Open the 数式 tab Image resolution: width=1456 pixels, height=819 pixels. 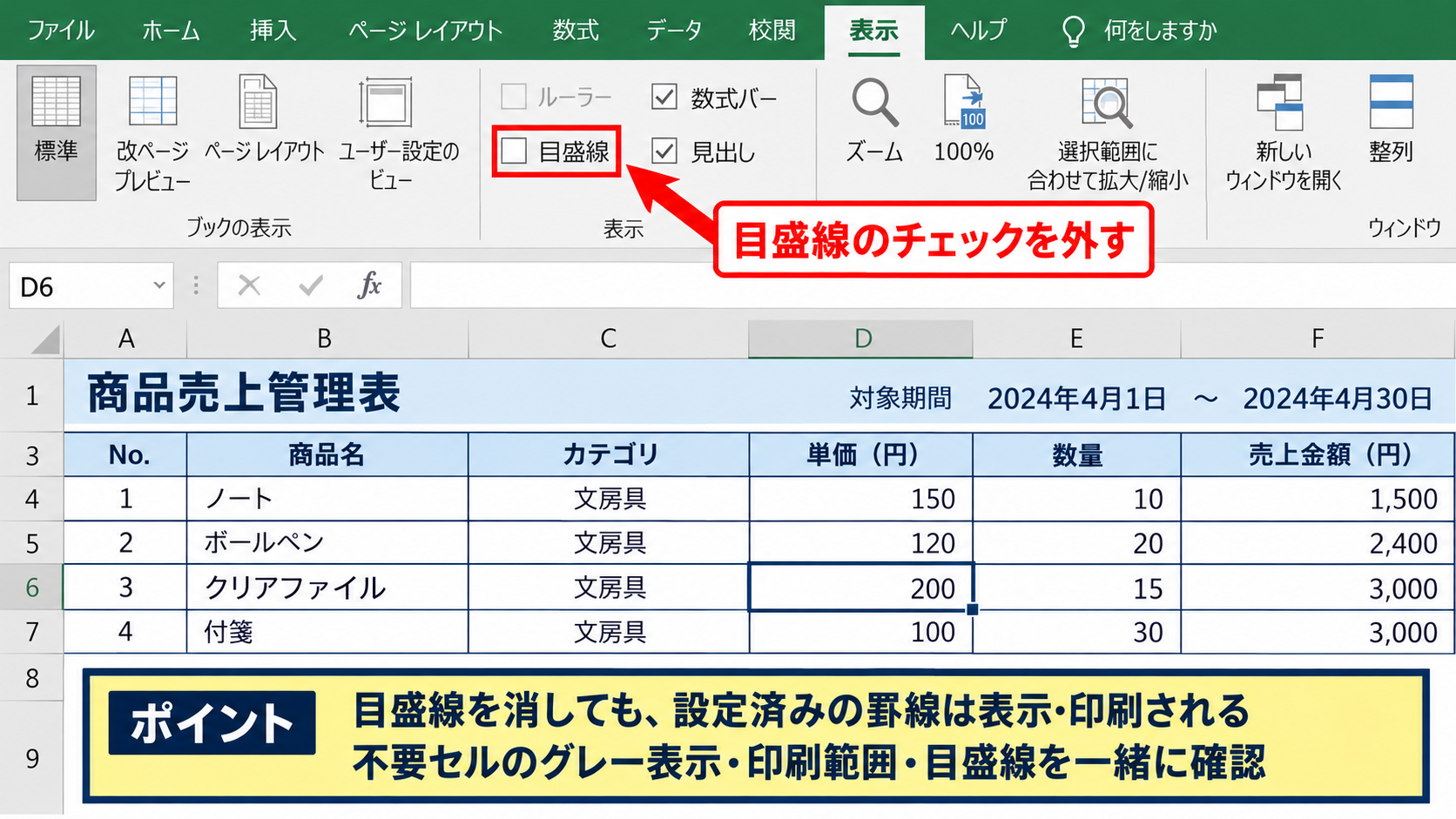576,30
